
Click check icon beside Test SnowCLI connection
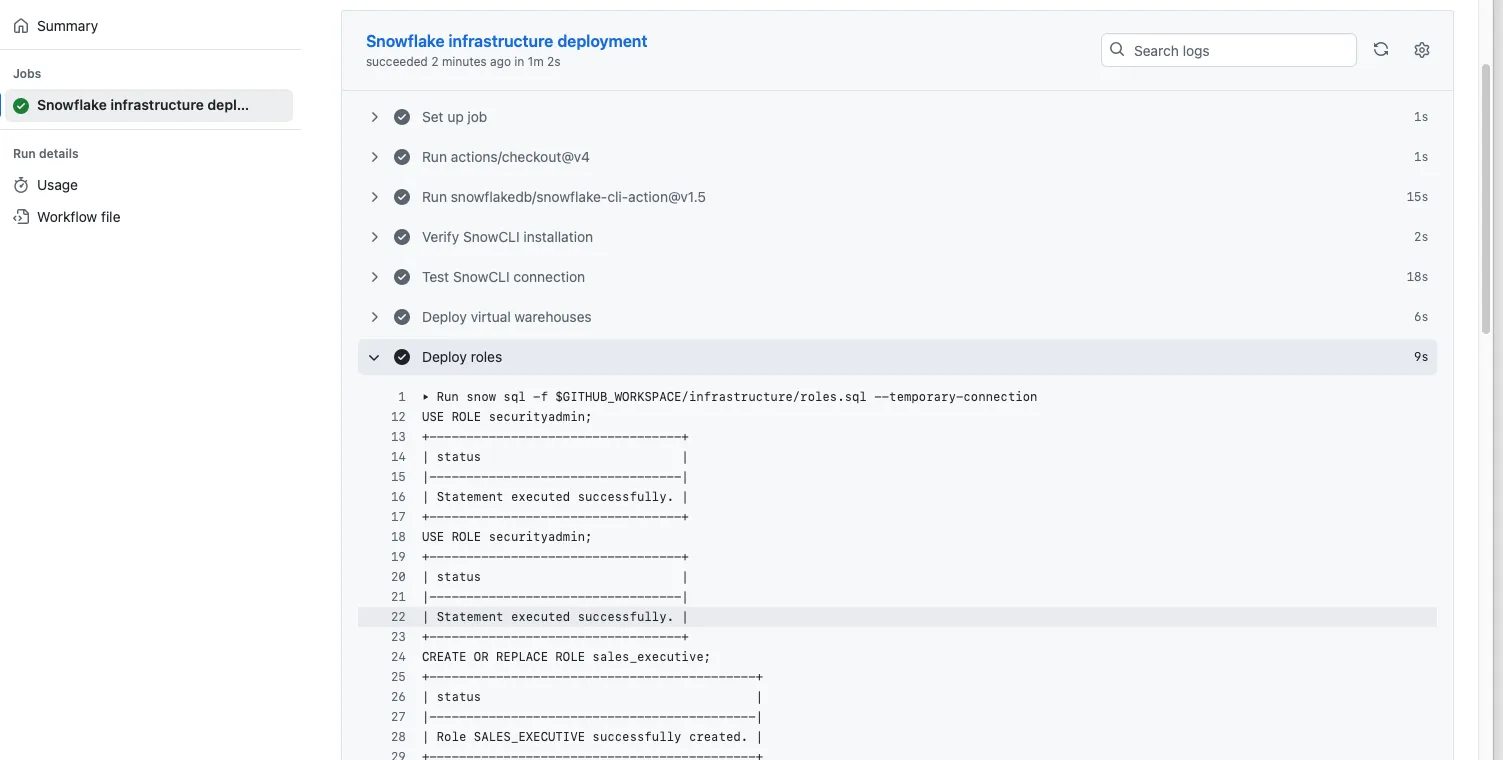[x=402, y=277]
